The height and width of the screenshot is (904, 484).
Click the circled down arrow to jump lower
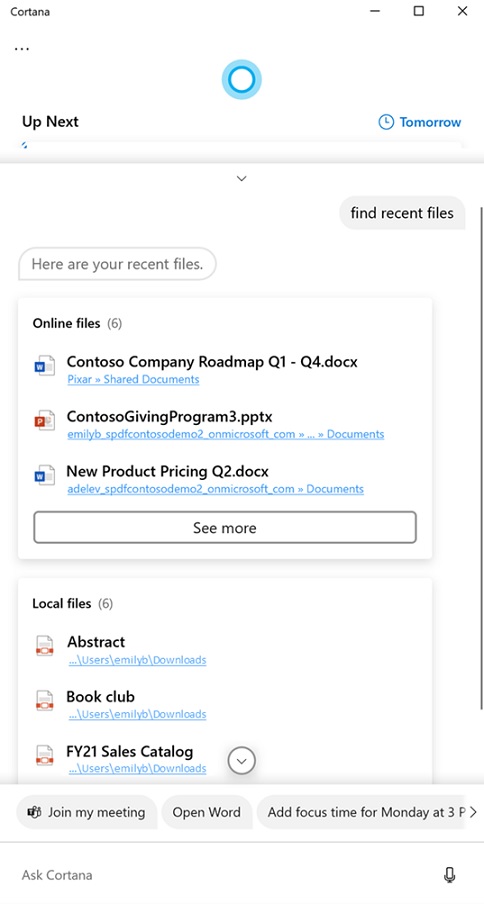coord(242,761)
